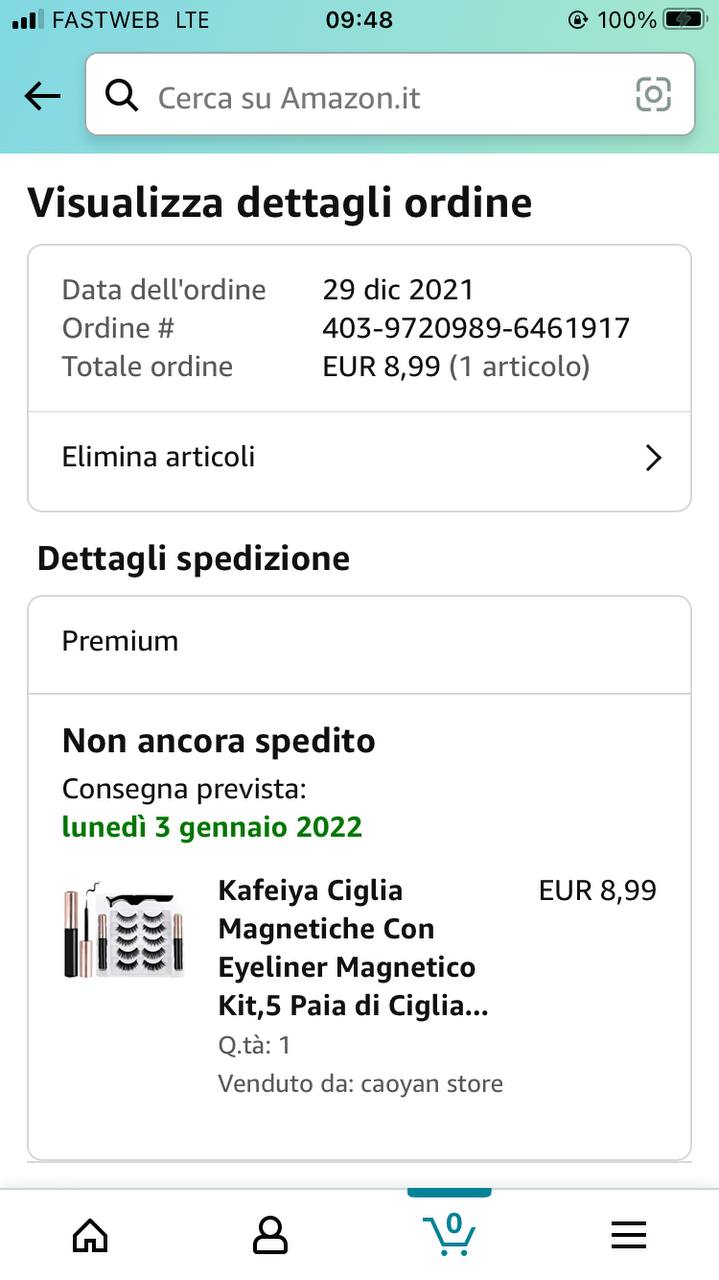Tap the back arrow icon
Image resolution: width=719 pixels, height=1280 pixels.
point(42,97)
